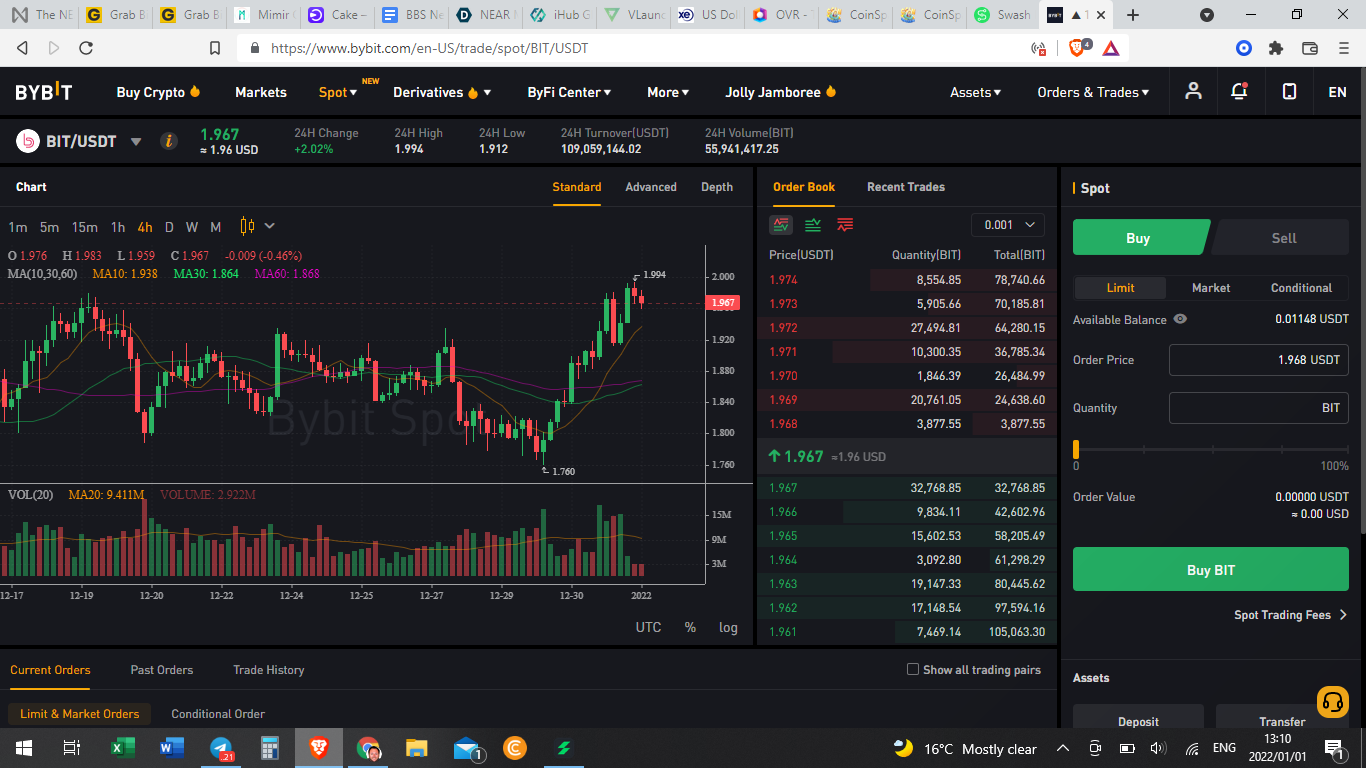The width and height of the screenshot is (1366, 768).
Task: Open the Brave wallet icon in toolbar
Action: click(x=1309, y=47)
